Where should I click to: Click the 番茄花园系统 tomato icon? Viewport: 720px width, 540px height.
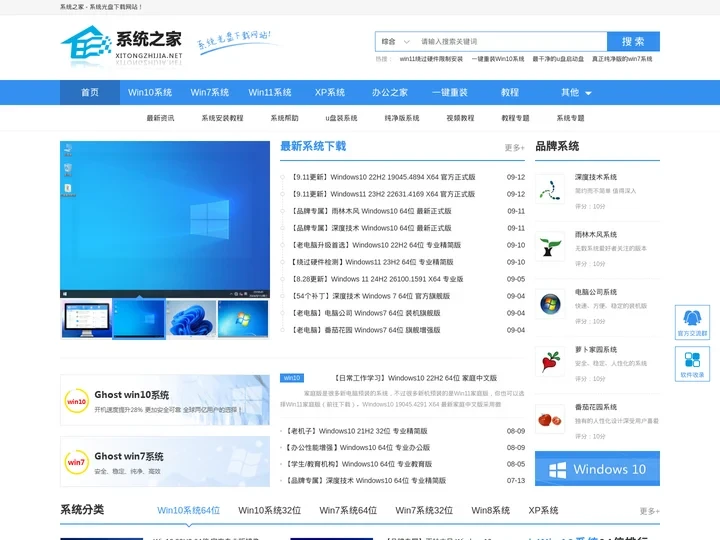pyautogui.click(x=550, y=419)
